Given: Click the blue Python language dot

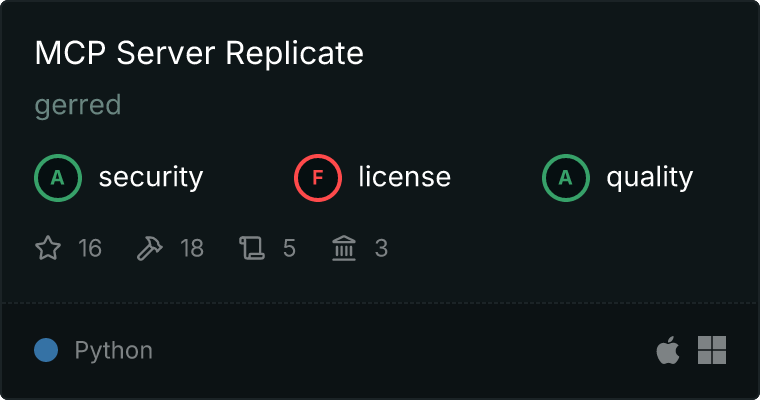Looking at the screenshot, I should click(x=46, y=350).
